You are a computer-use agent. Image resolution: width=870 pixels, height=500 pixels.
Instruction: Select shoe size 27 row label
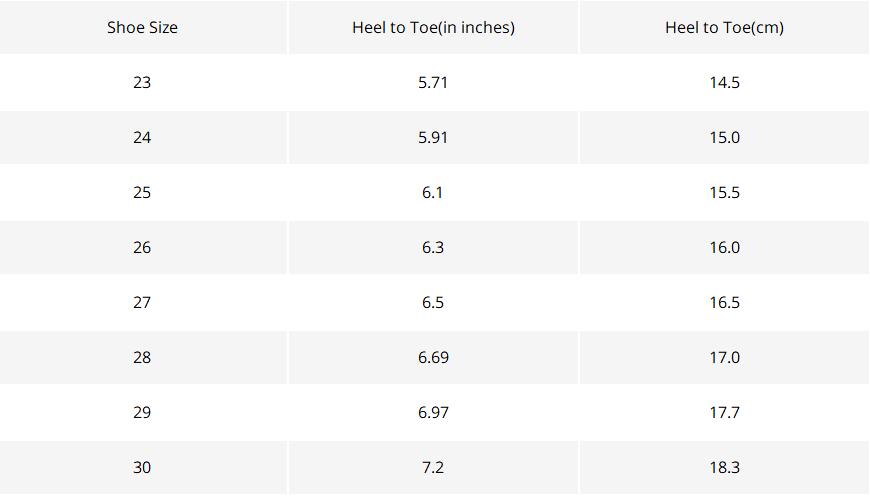click(142, 302)
